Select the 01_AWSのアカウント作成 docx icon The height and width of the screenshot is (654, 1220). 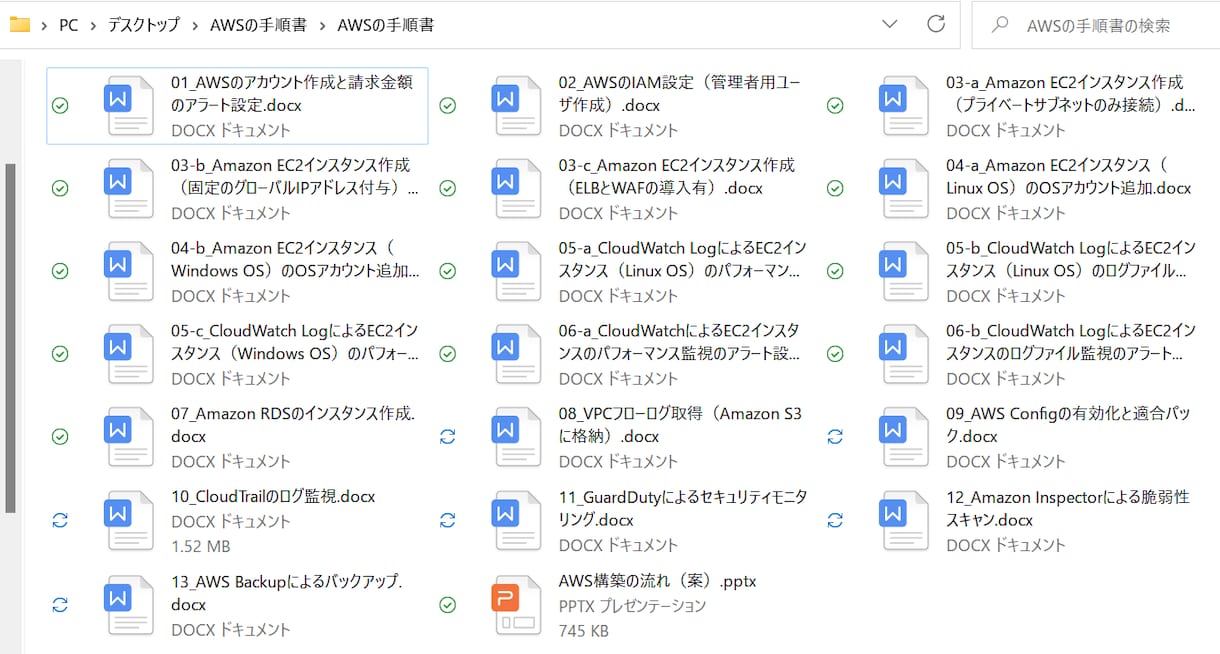click(x=129, y=105)
